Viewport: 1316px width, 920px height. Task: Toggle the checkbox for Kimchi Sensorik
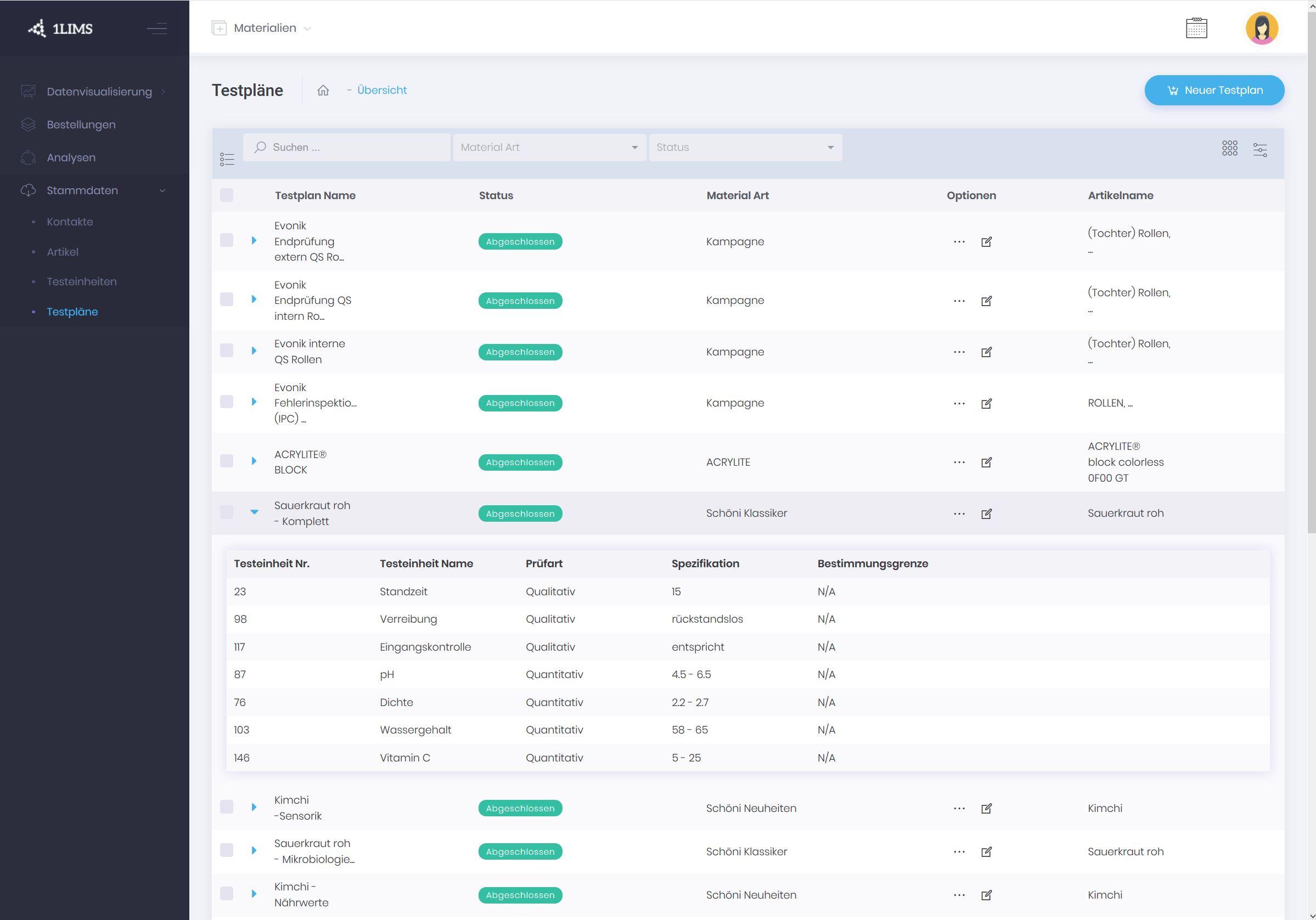[226, 808]
